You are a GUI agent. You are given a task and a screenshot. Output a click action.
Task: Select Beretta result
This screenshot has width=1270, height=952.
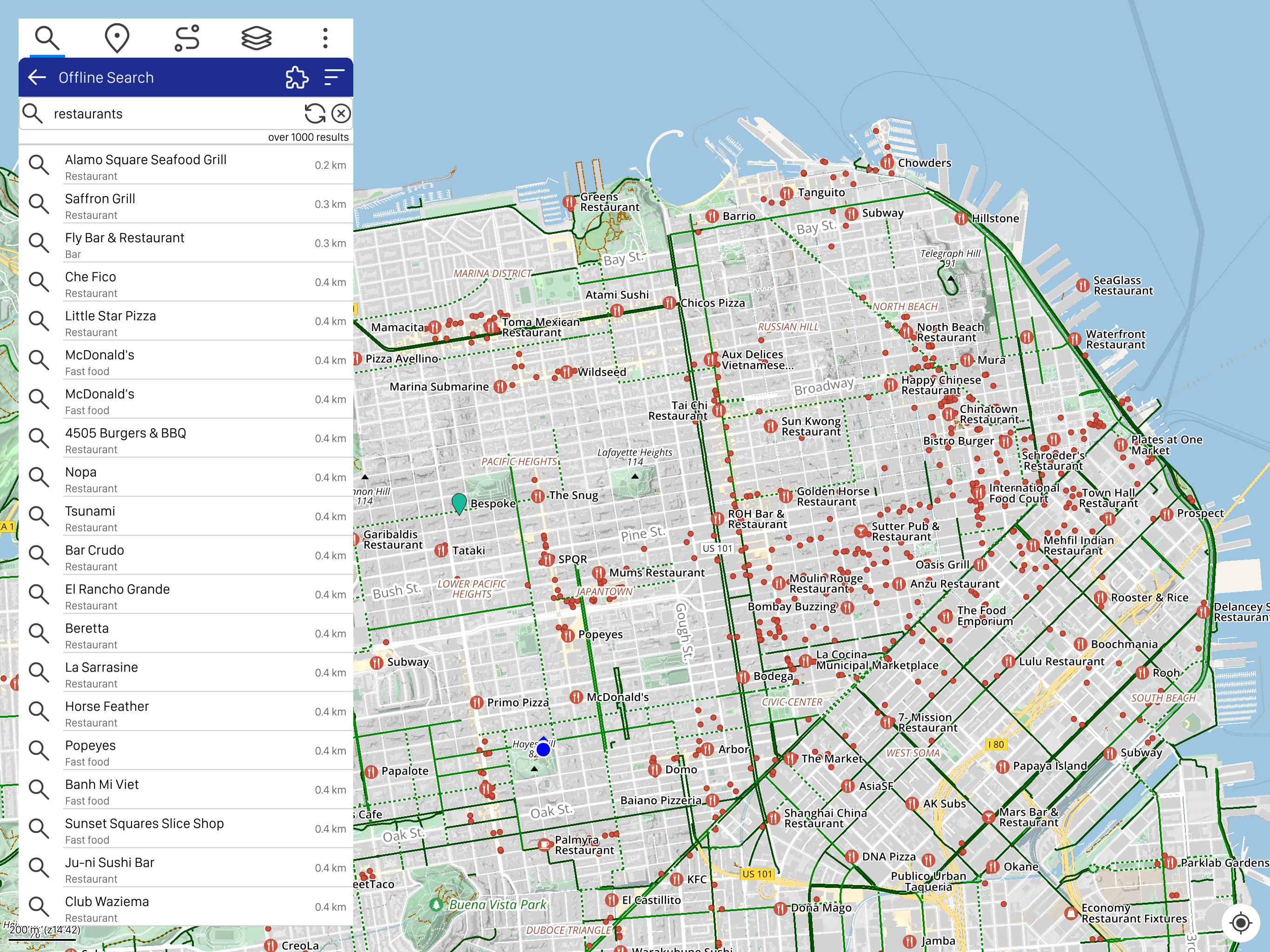point(186,634)
